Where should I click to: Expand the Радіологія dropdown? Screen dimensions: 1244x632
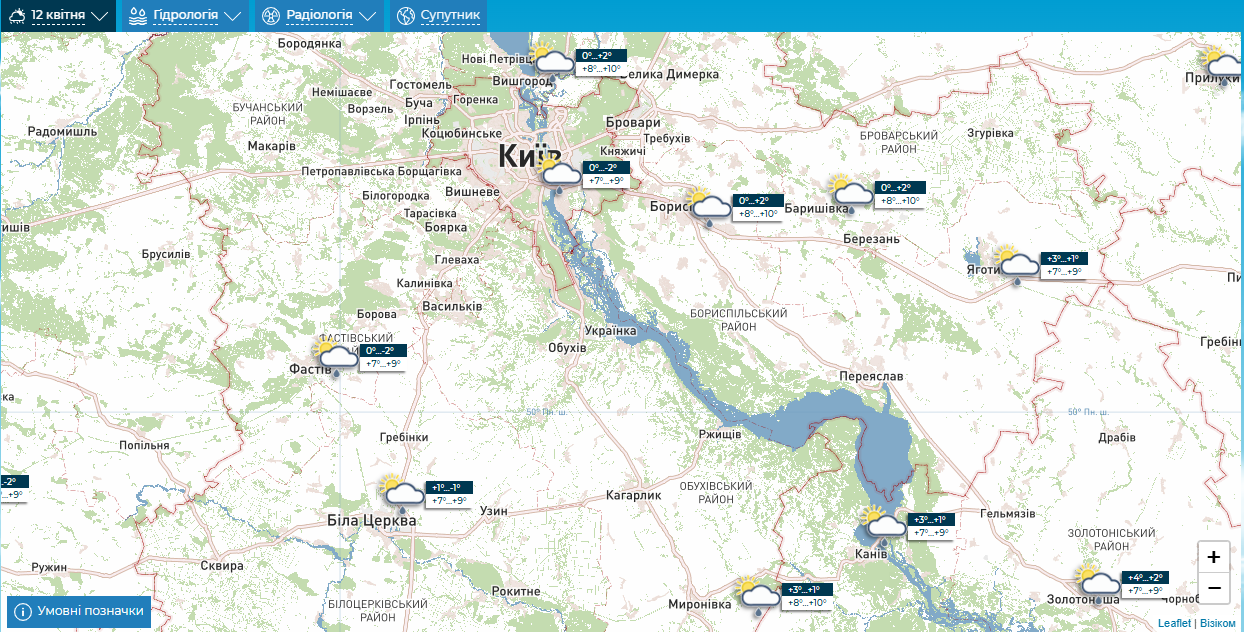319,16
